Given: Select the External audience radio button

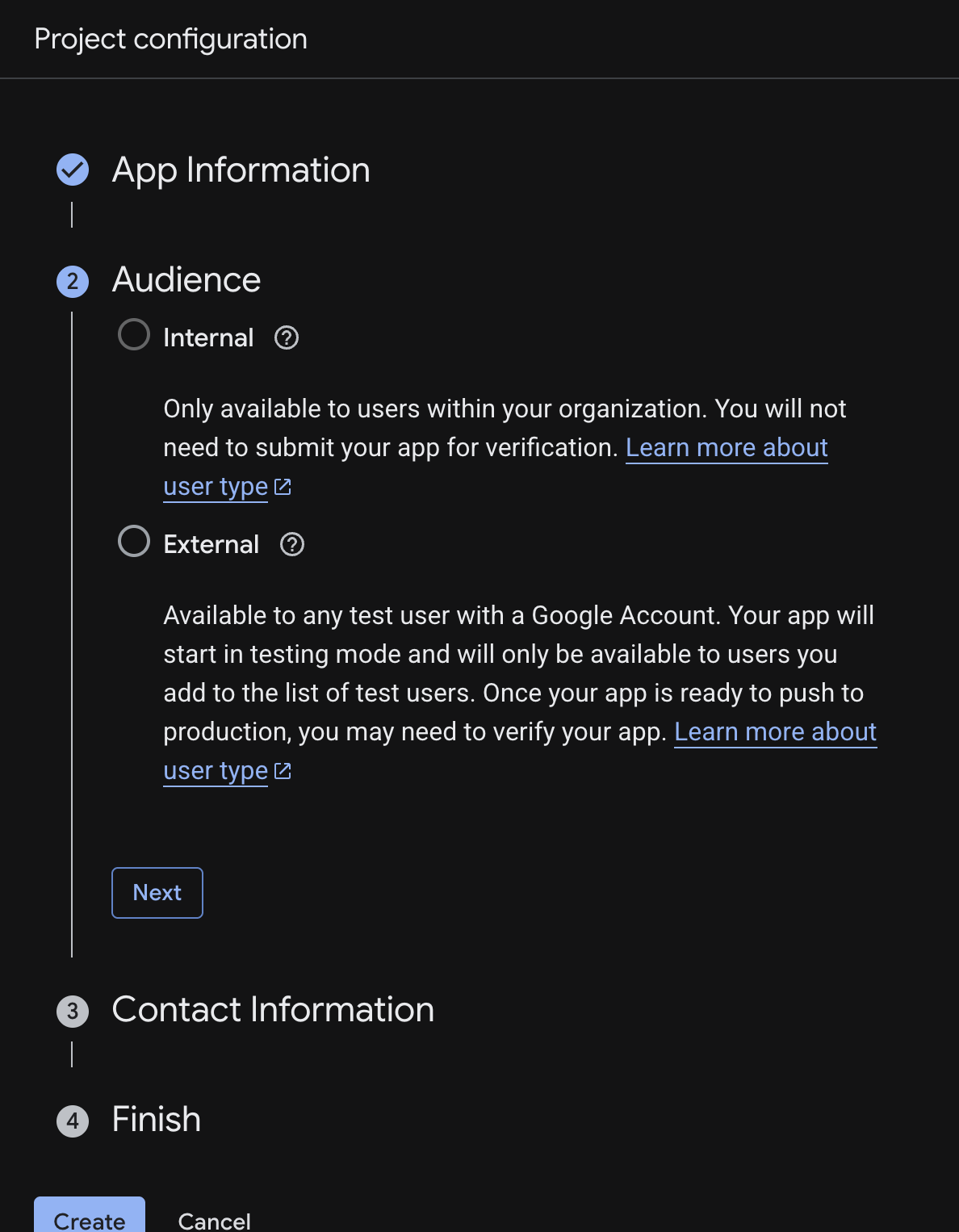Looking at the screenshot, I should (134, 542).
